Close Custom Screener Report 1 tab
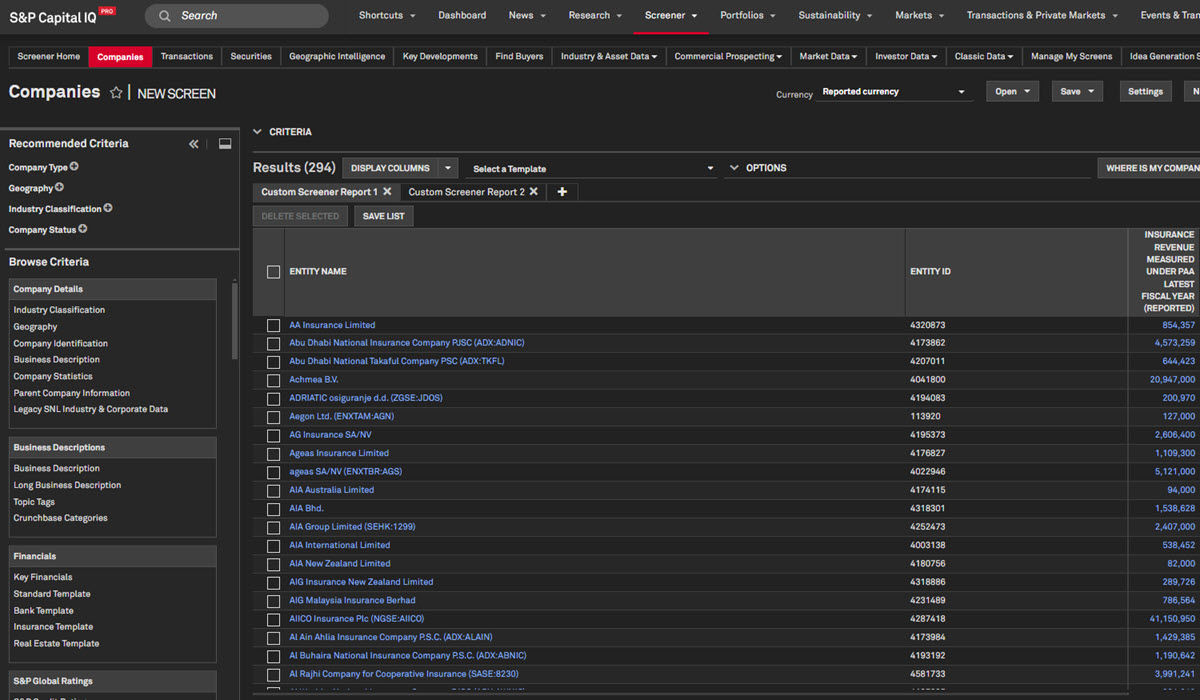The height and width of the screenshot is (700, 1200). 387,191
